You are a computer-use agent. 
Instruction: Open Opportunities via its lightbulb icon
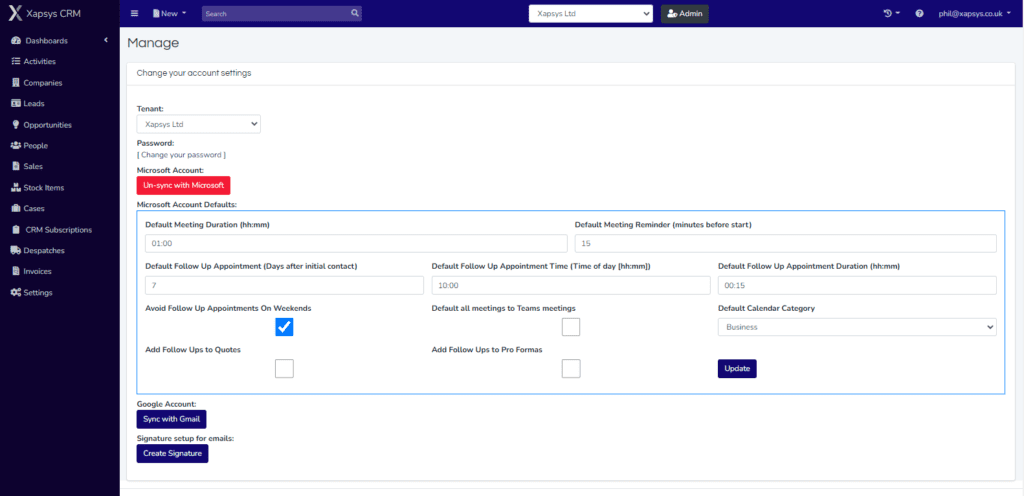tap(15, 125)
